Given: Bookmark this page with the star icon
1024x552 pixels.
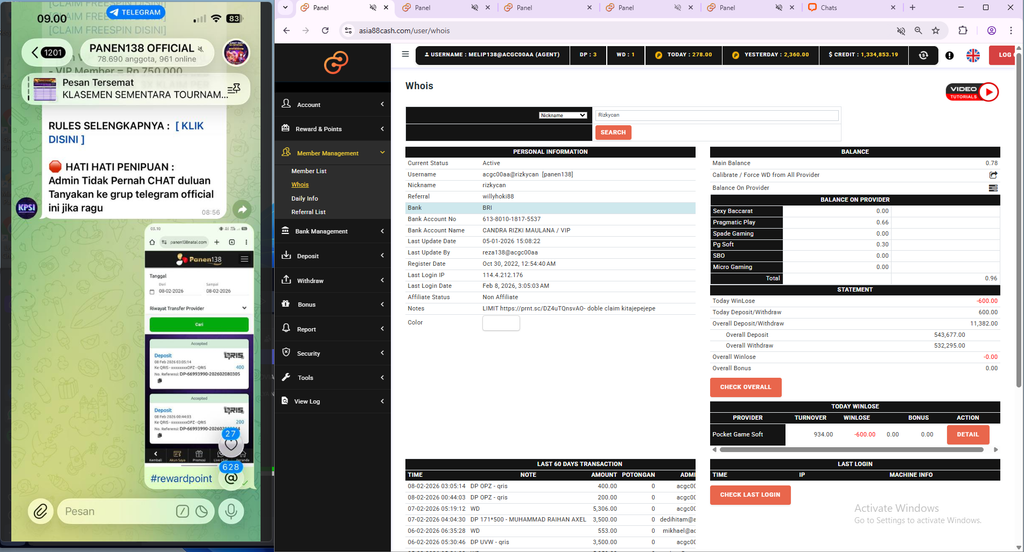Looking at the screenshot, I should point(936,31).
